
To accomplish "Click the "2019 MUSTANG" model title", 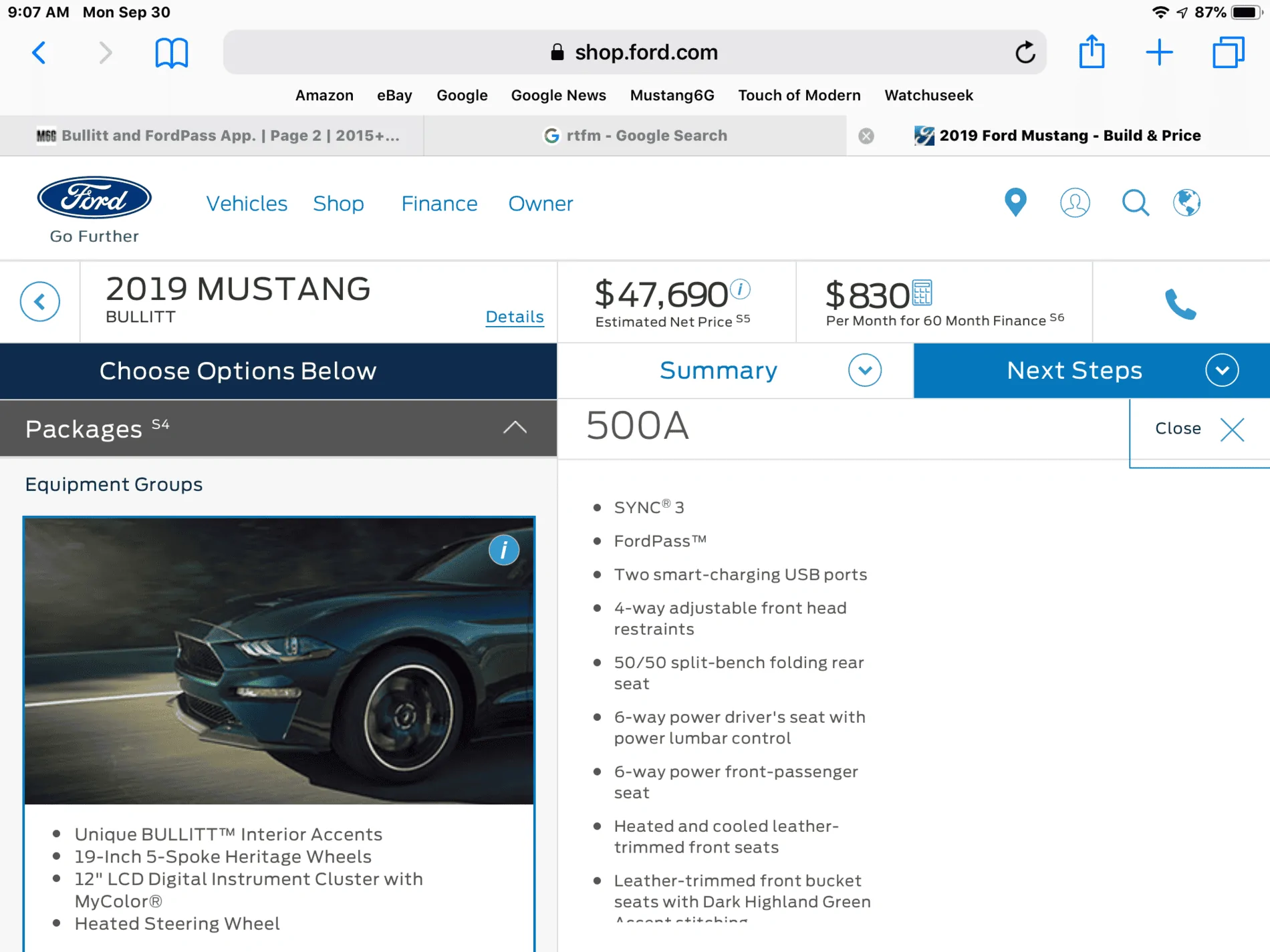I will (238, 289).
